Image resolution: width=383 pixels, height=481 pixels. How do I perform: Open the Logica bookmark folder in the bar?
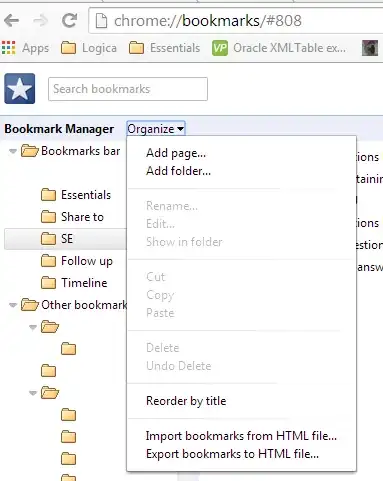point(89,48)
